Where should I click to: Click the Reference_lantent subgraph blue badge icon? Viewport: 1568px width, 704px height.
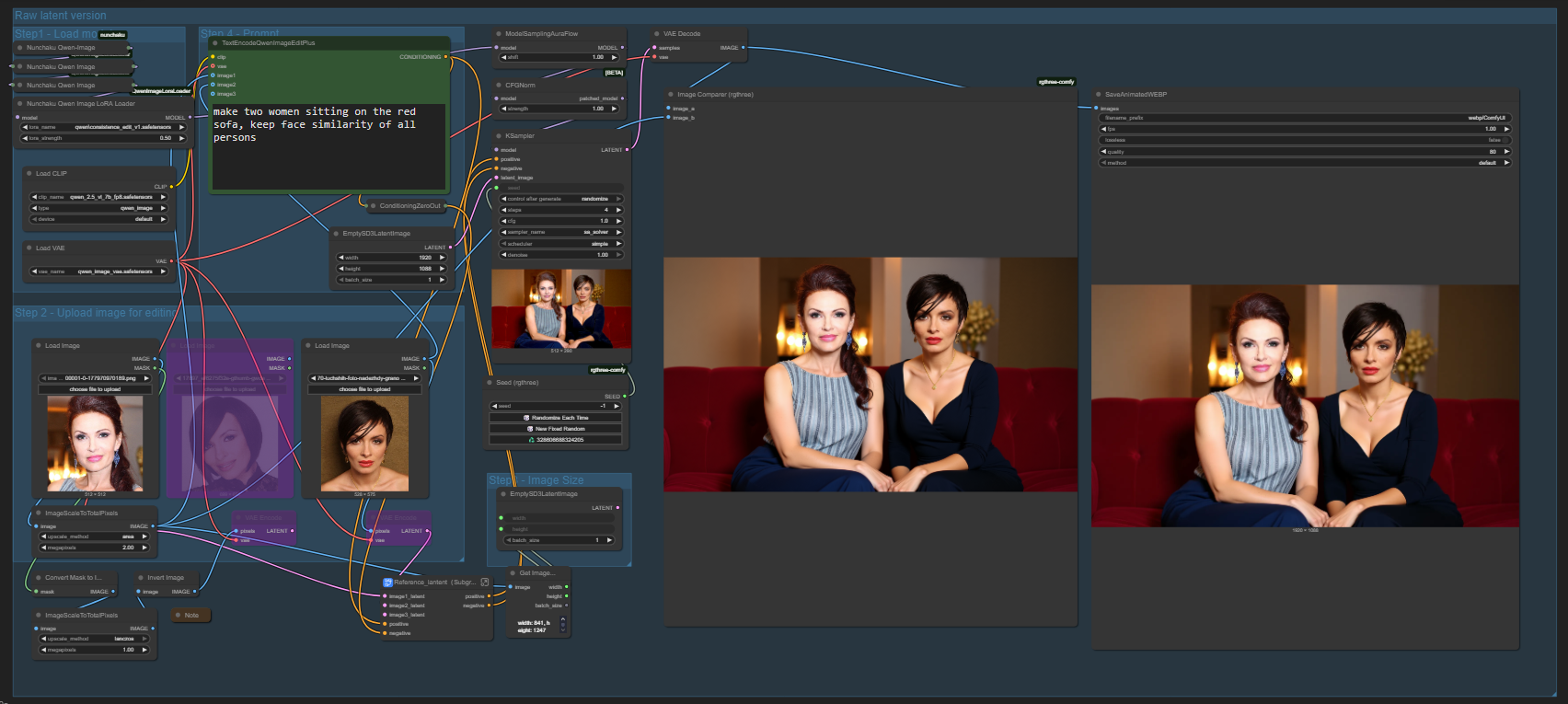(388, 582)
